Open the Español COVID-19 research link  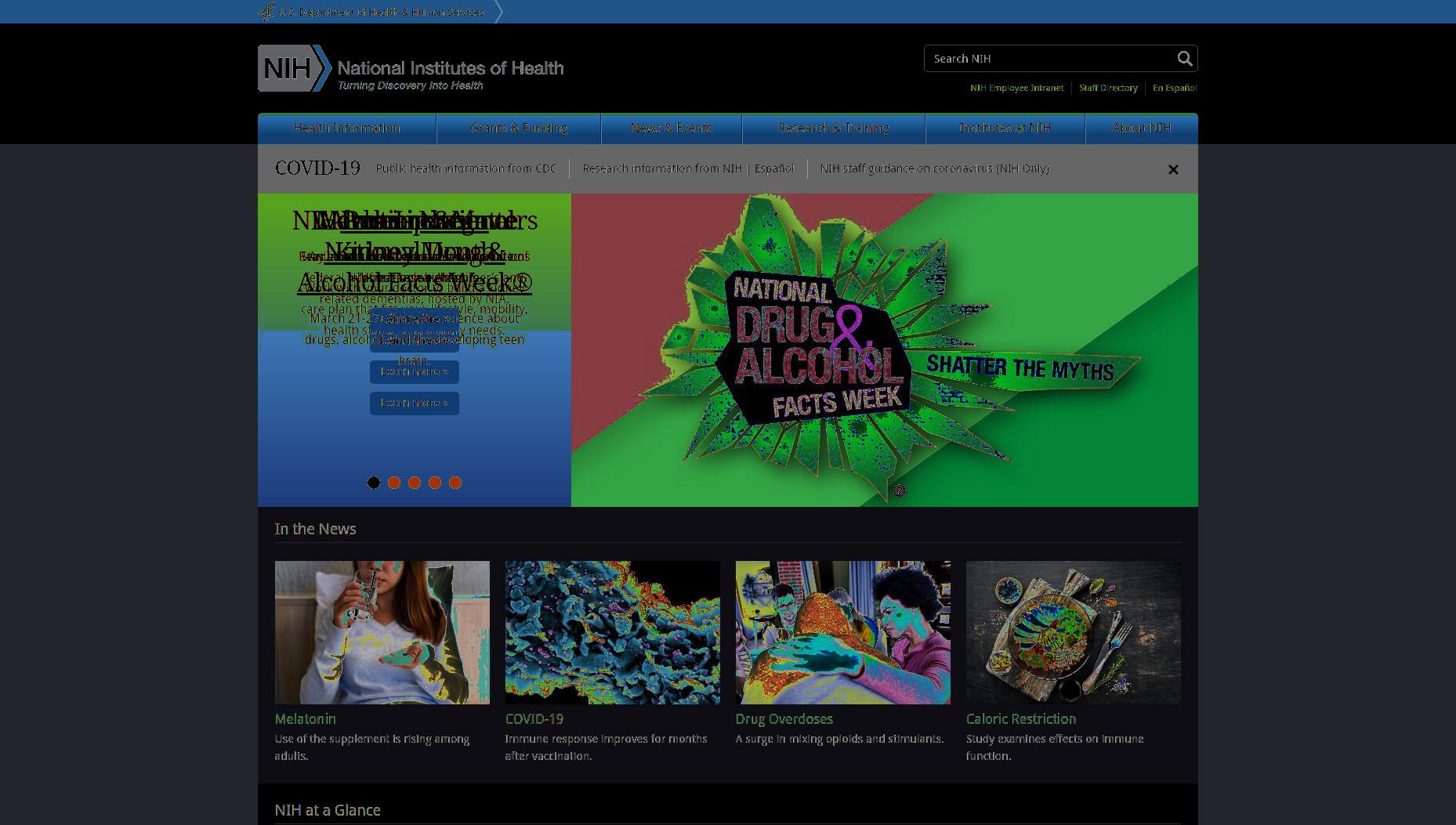[x=774, y=168]
